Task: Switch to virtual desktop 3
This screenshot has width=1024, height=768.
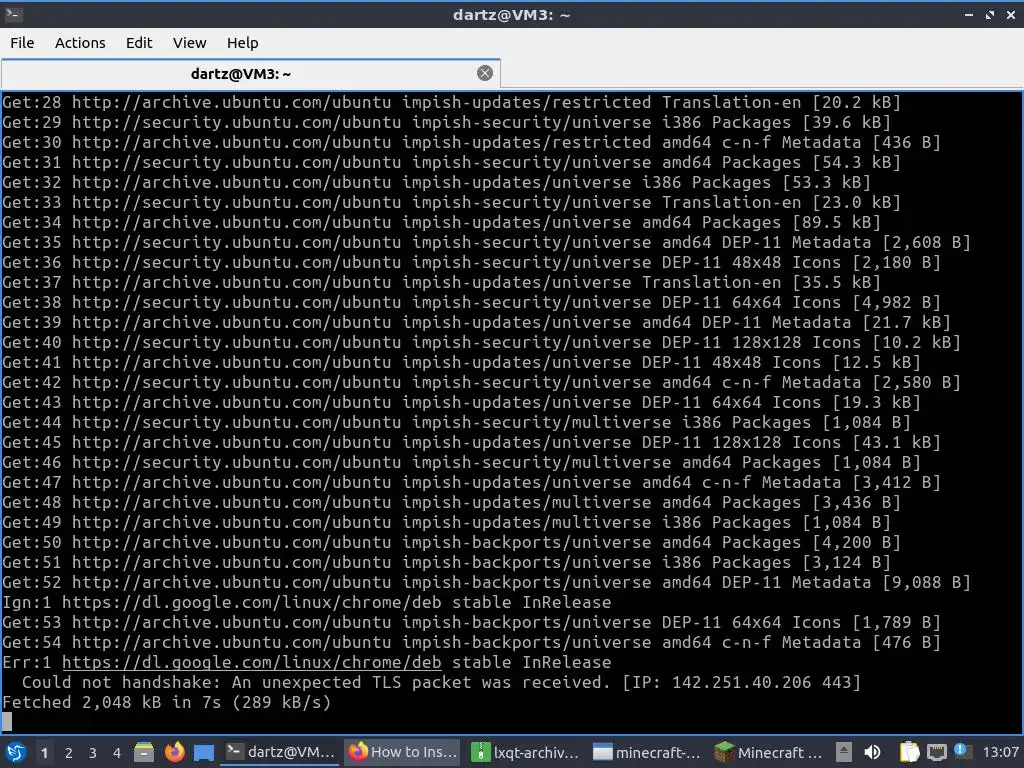Action: tap(92, 753)
